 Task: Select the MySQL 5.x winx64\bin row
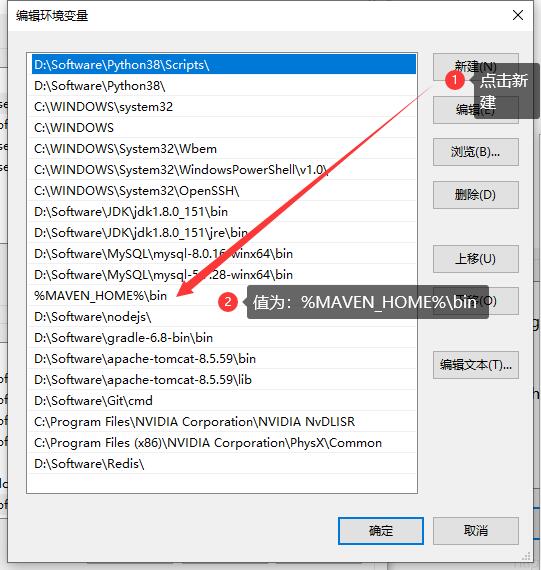click(224, 274)
